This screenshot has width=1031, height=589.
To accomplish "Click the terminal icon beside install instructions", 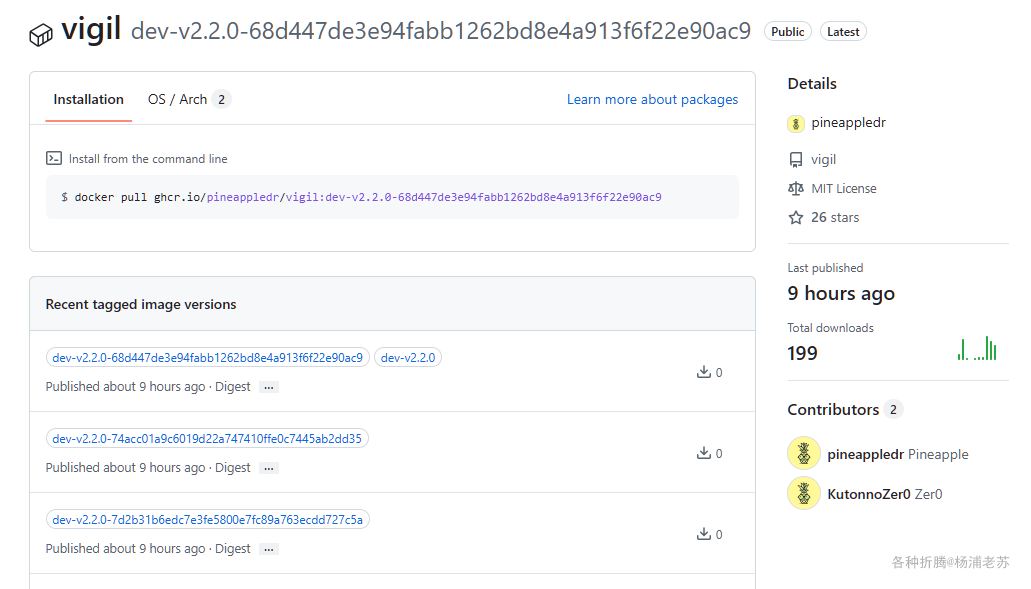I will [x=54, y=158].
